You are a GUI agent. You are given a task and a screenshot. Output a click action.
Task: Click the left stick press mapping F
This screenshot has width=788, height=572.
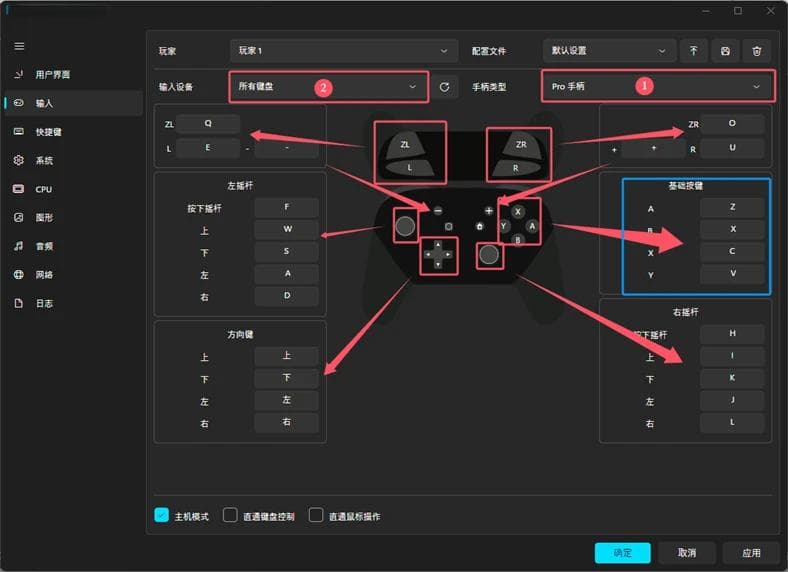[286, 207]
